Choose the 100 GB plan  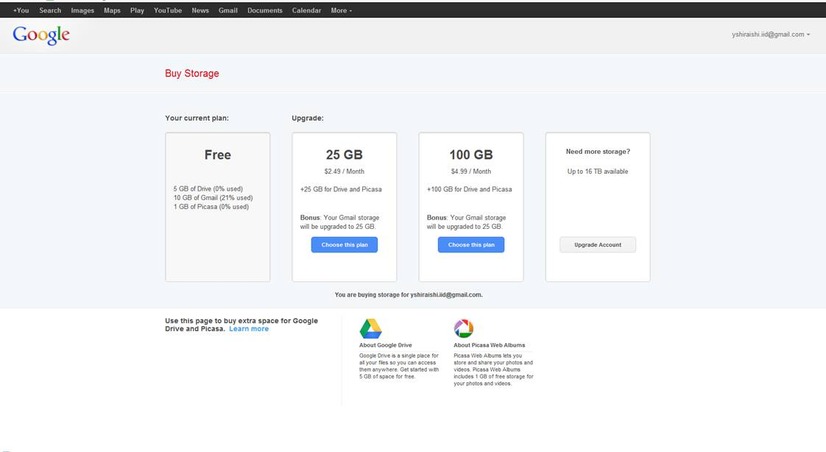pyautogui.click(x=471, y=244)
